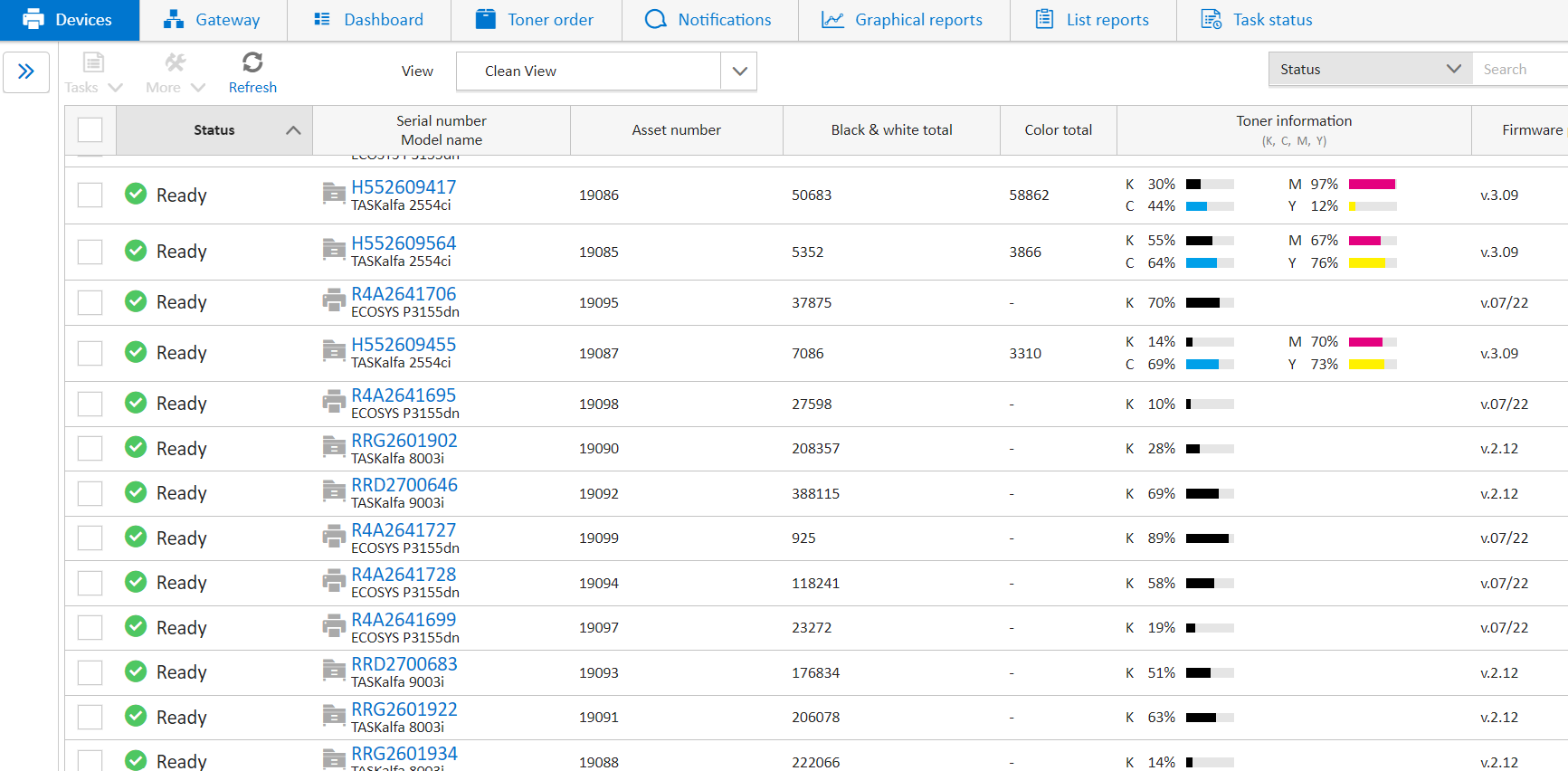1568x771 pixels.
Task: Check the box for device RRG2601902
Action: [90, 448]
